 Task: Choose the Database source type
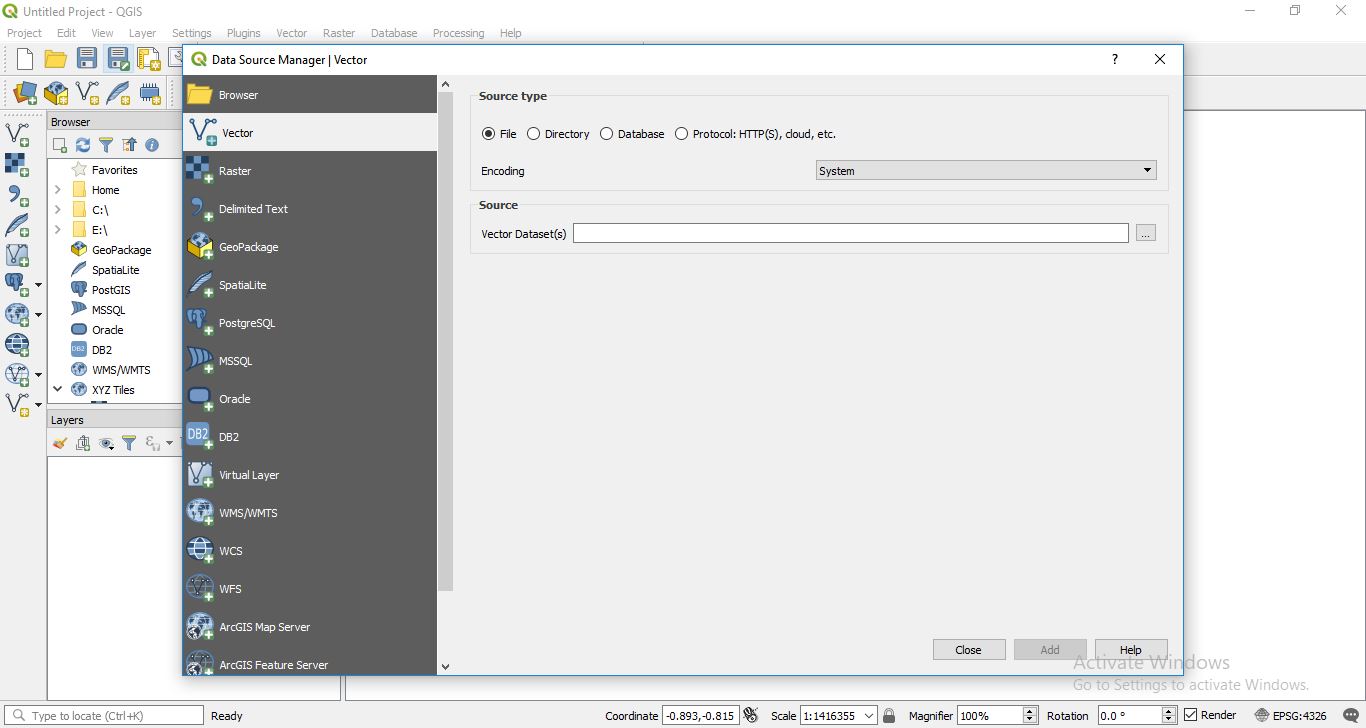606,133
